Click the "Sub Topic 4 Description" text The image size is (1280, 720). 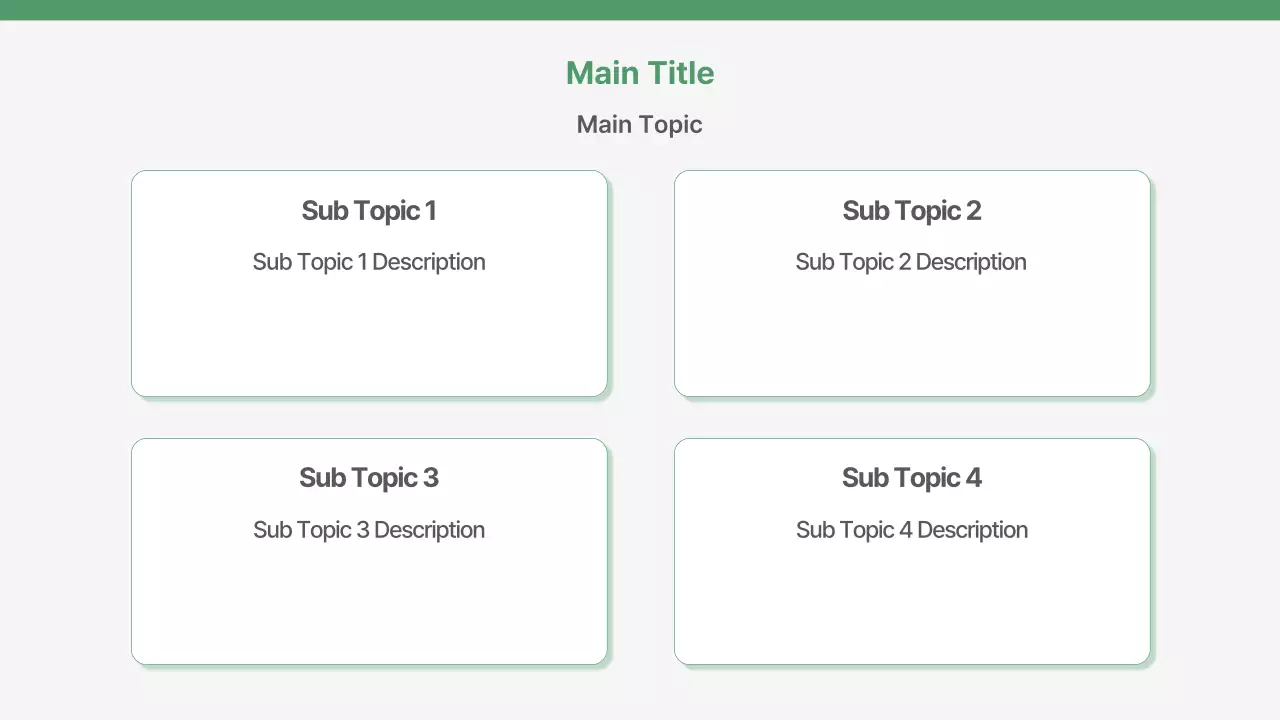pyautogui.click(x=912, y=530)
